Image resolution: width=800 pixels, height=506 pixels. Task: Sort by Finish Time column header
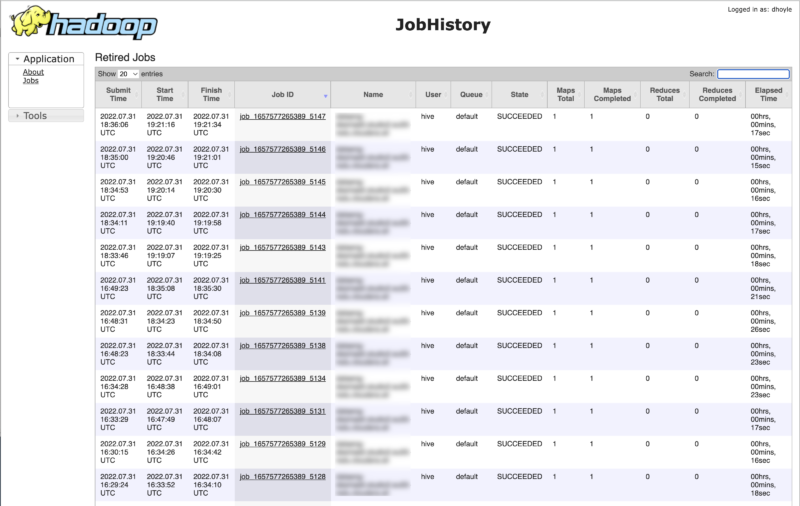(x=210, y=94)
